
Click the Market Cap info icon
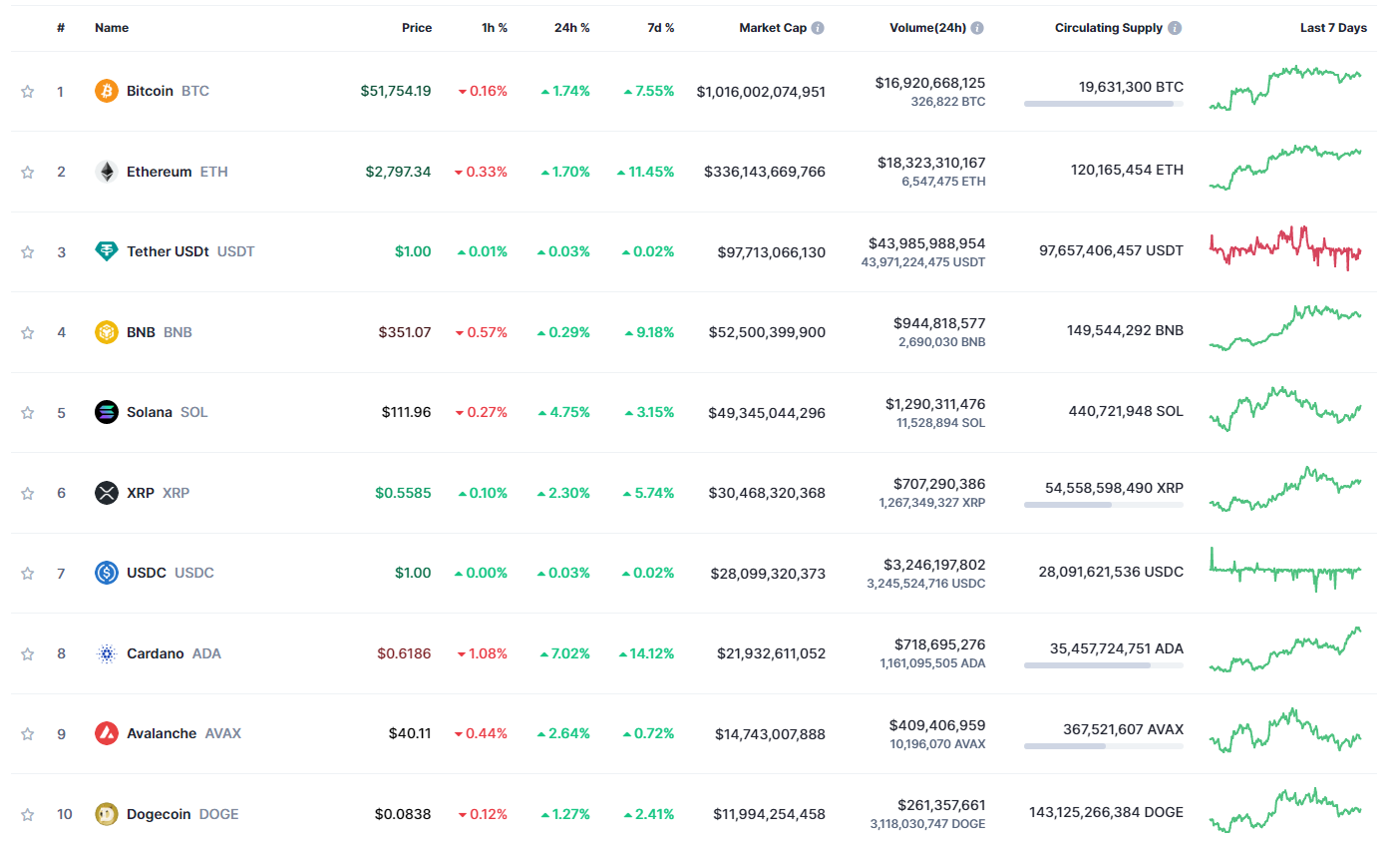pyautogui.click(x=818, y=28)
